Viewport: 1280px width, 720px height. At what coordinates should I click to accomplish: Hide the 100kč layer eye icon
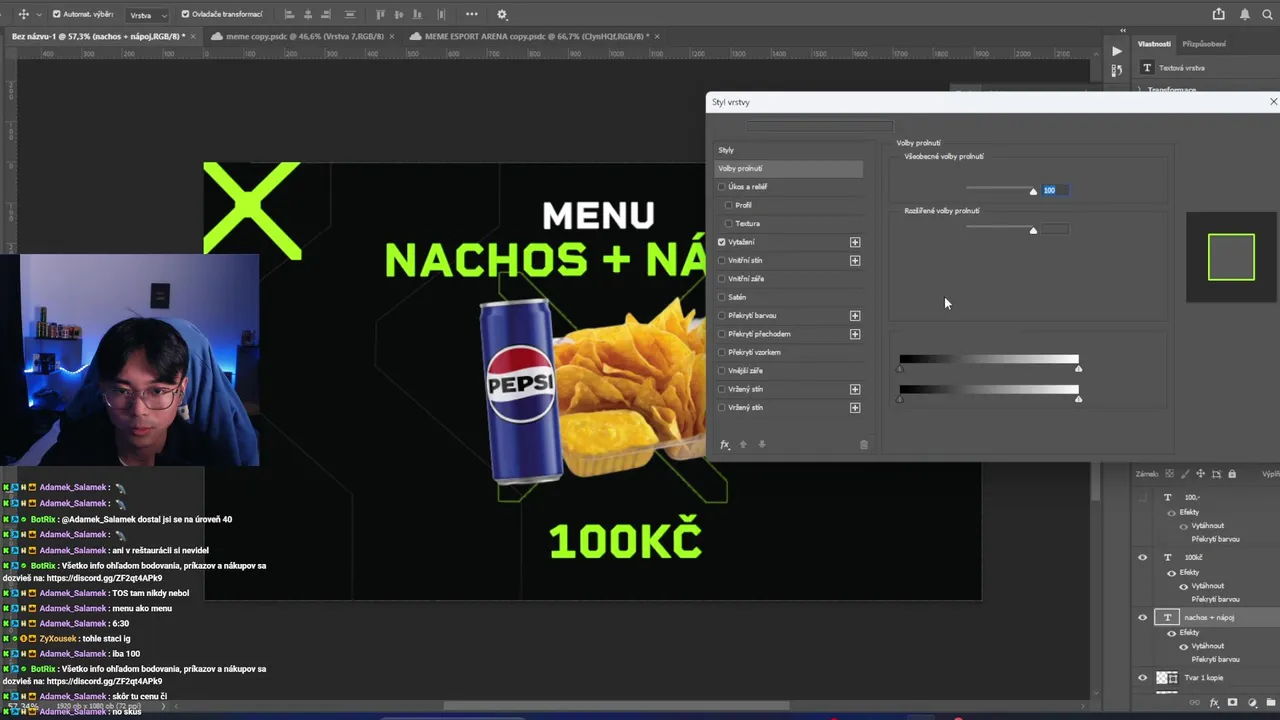[1143, 557]
